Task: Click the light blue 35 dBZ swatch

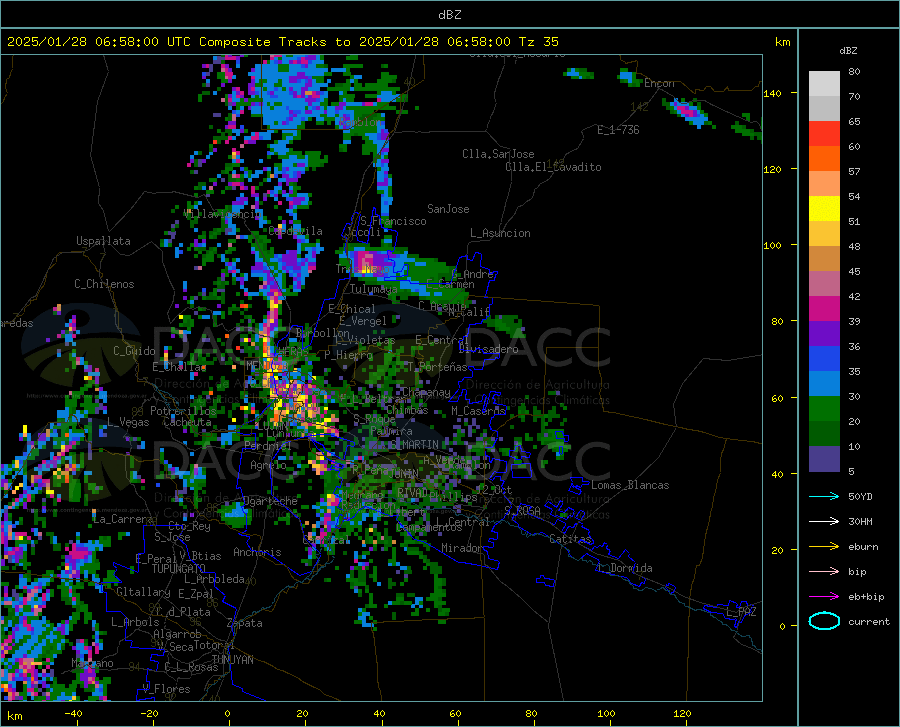Action: pos(824,384)
